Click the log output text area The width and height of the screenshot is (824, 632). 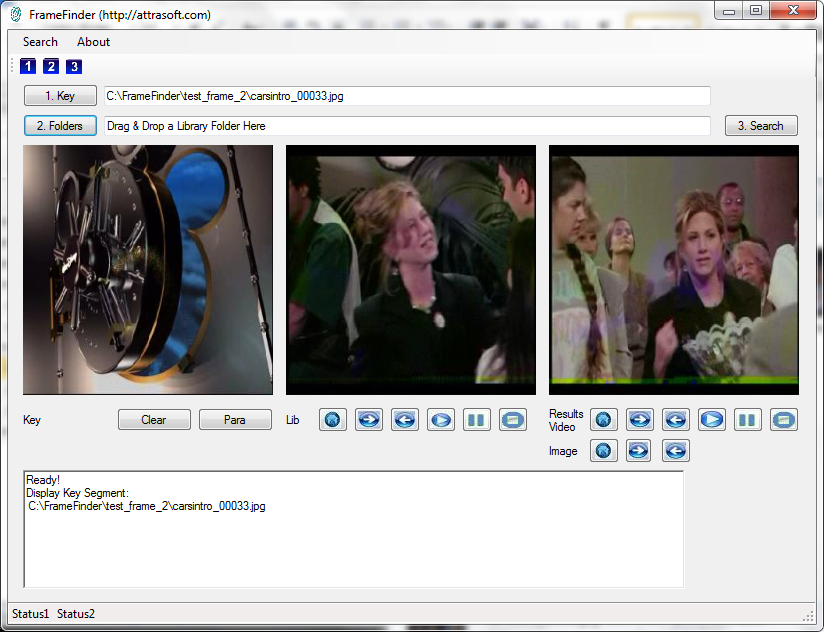[354, 530]
